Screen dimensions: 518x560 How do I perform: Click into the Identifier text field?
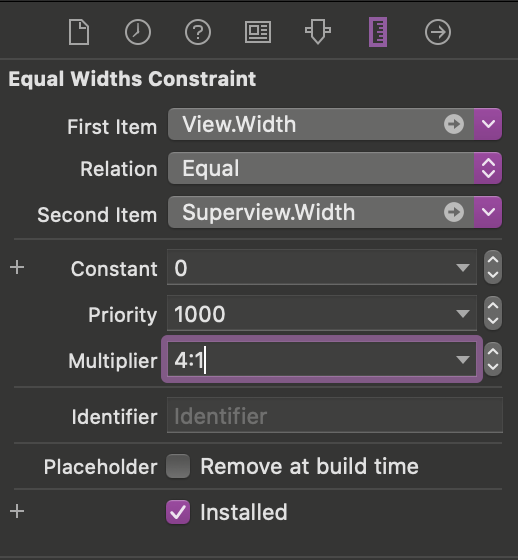(x=335, y=415)
